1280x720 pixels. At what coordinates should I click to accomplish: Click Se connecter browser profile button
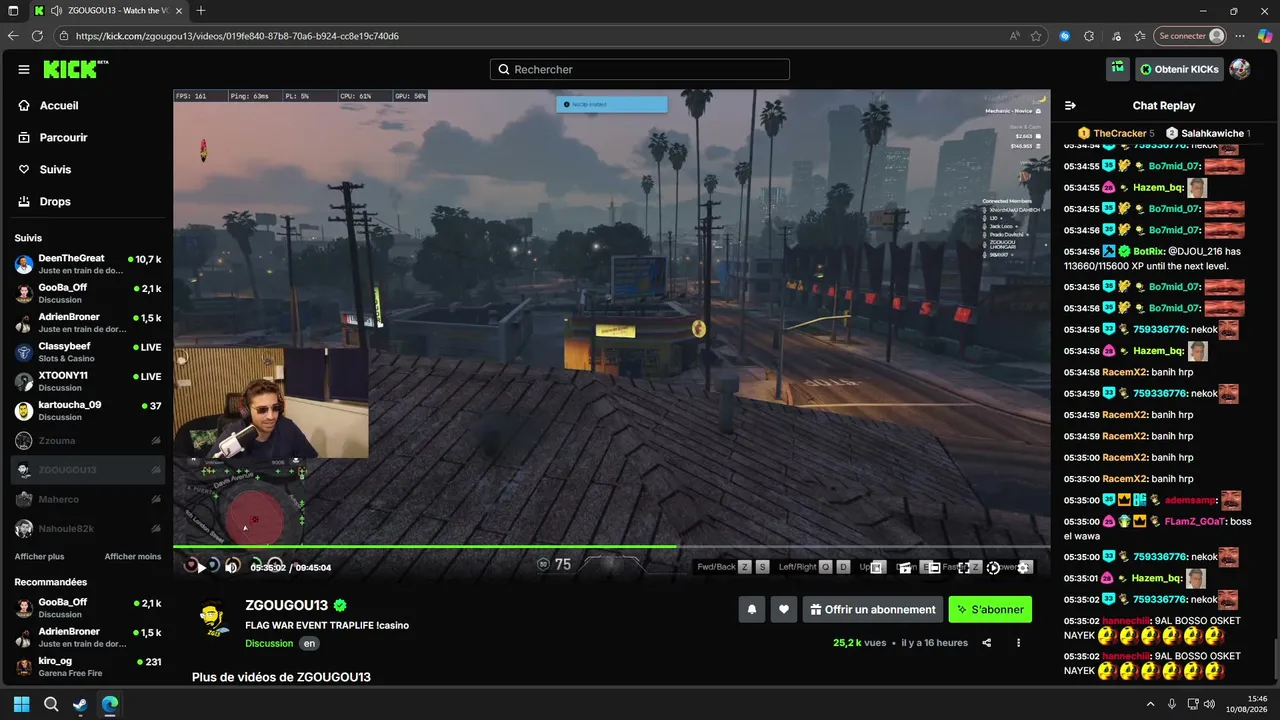(x=1189, y=36)
